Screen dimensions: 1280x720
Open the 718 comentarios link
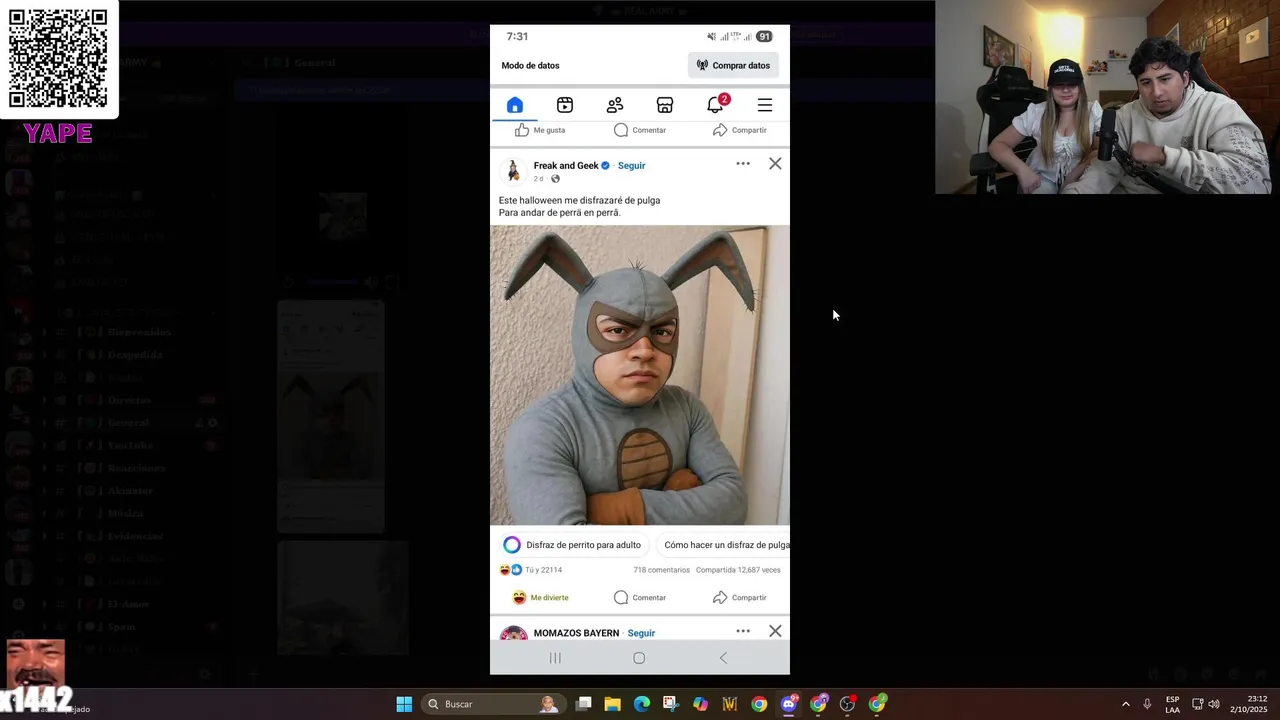(661, 570)
